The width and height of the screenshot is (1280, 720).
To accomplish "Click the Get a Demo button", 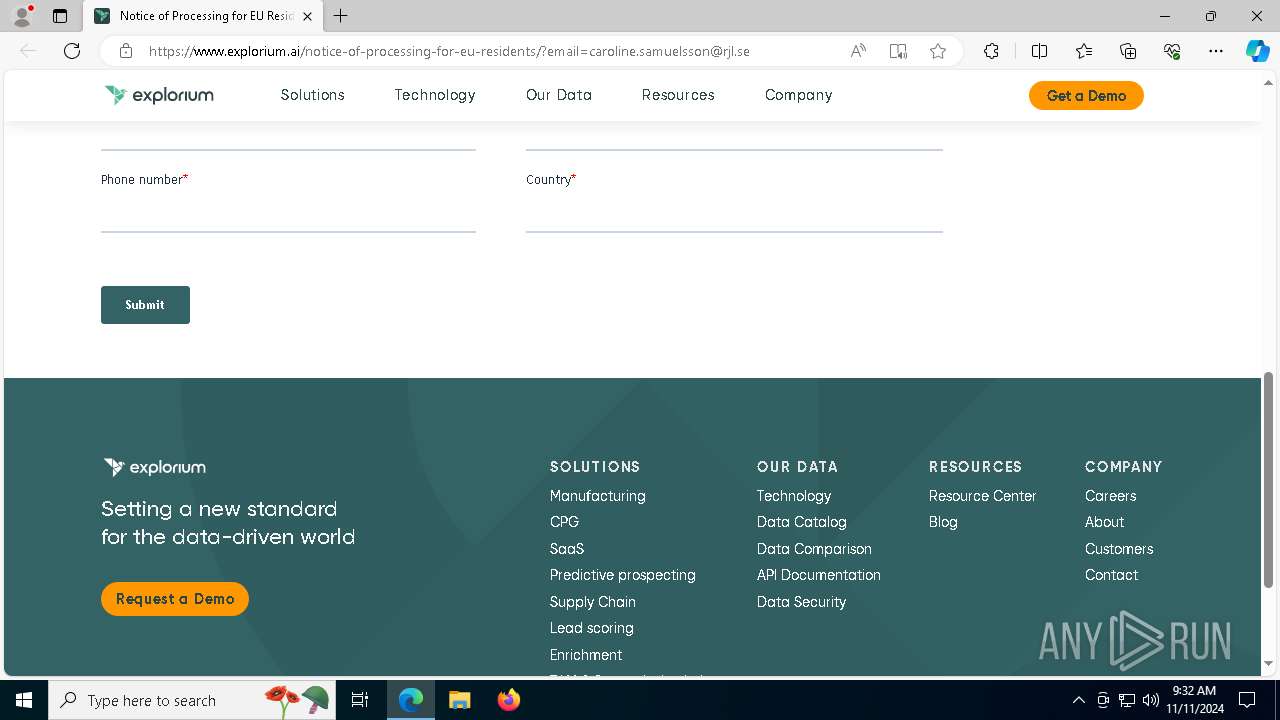I will click(1086, 95).
